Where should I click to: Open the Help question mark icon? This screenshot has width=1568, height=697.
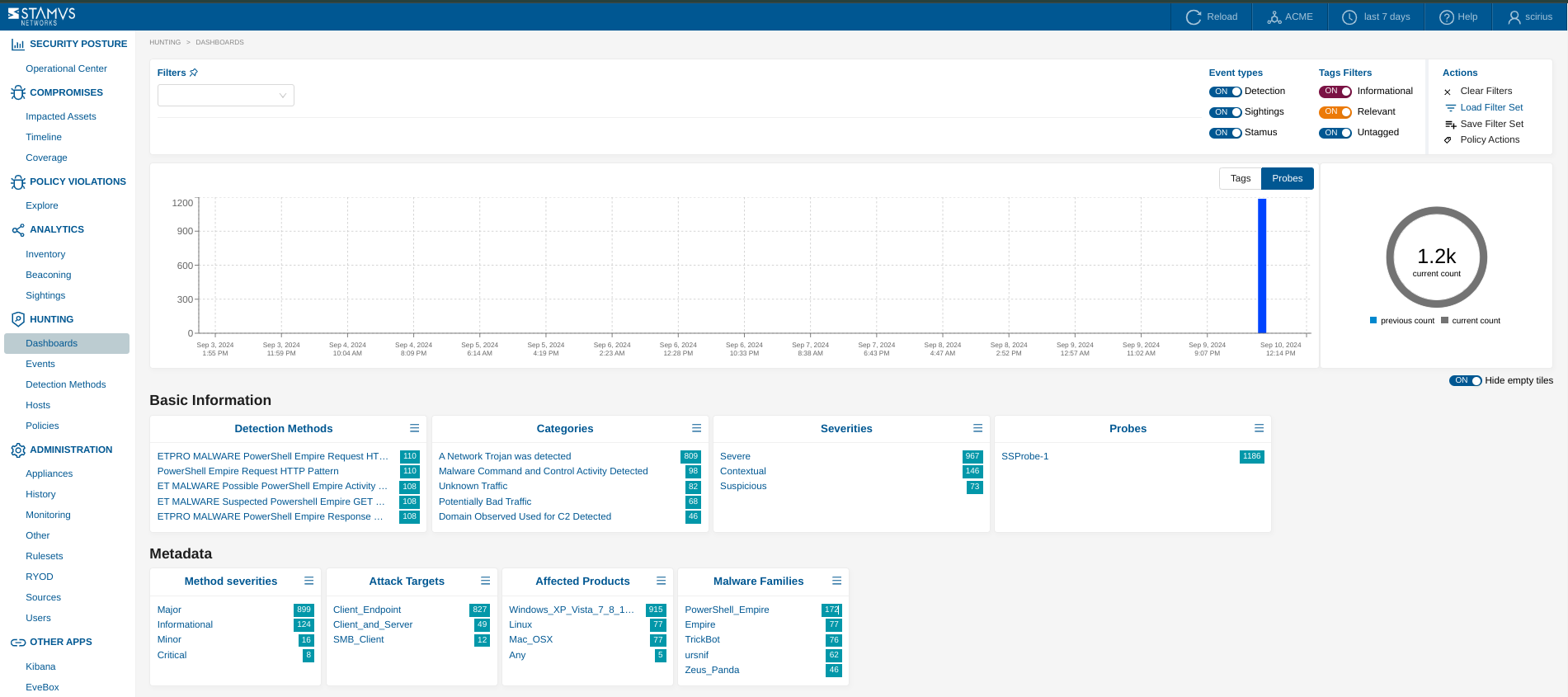(x=1447, y=16)
